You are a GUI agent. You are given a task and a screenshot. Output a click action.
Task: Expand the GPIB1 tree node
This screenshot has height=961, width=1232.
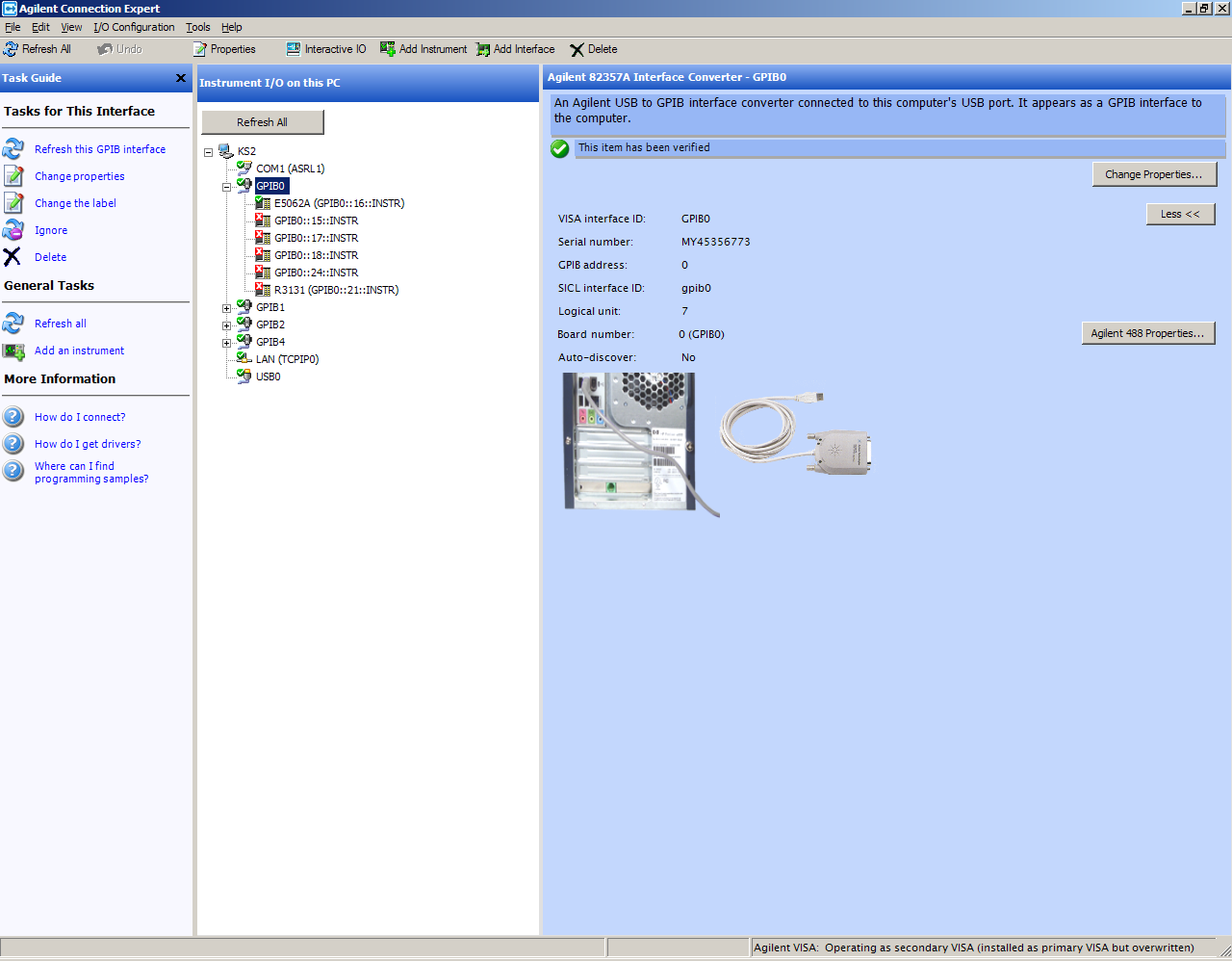coord(226,308)
